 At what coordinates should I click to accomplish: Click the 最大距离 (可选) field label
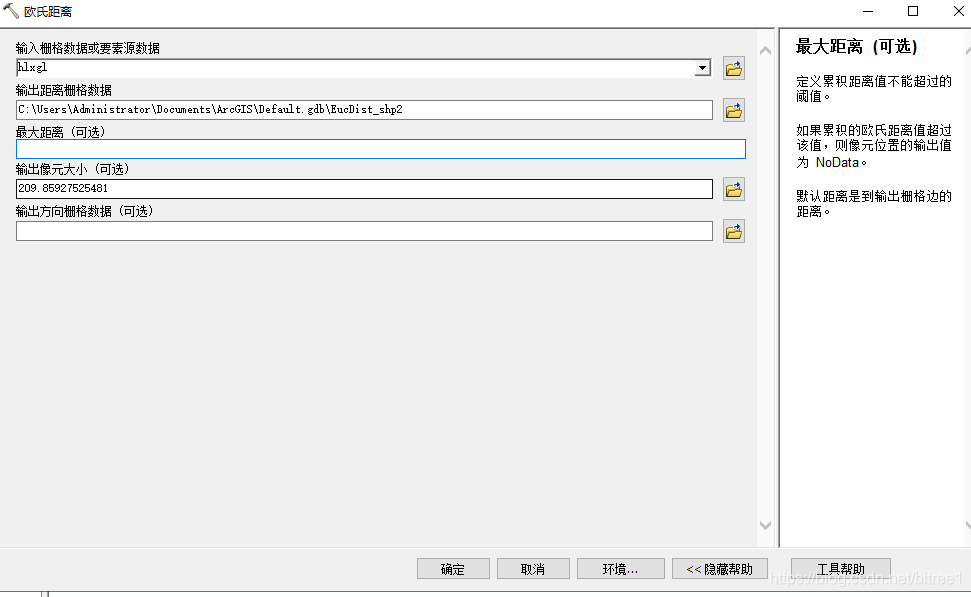point(61,132)
